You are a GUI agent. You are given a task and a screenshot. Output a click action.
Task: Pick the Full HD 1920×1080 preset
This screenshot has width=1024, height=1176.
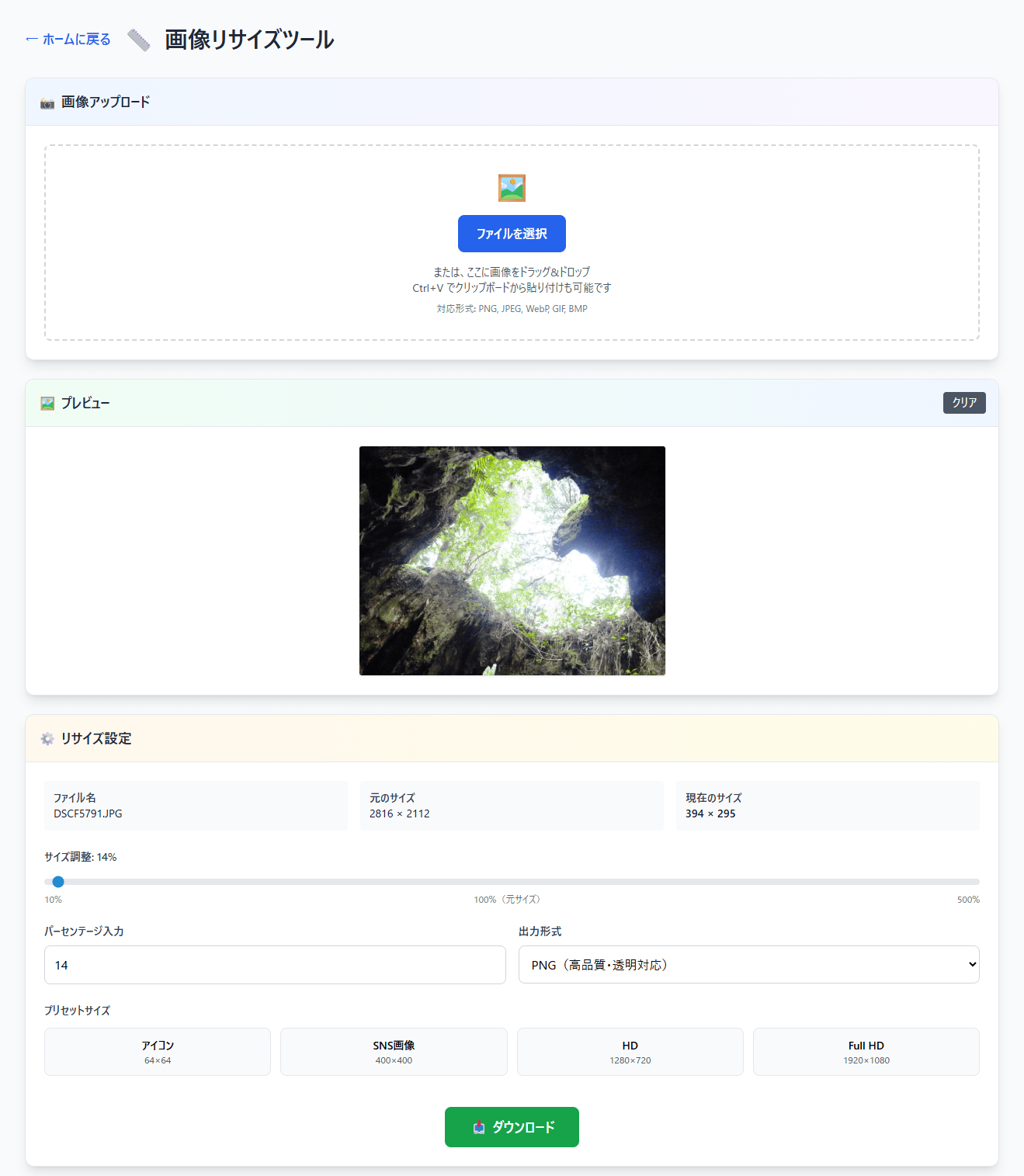point(866,1052)
